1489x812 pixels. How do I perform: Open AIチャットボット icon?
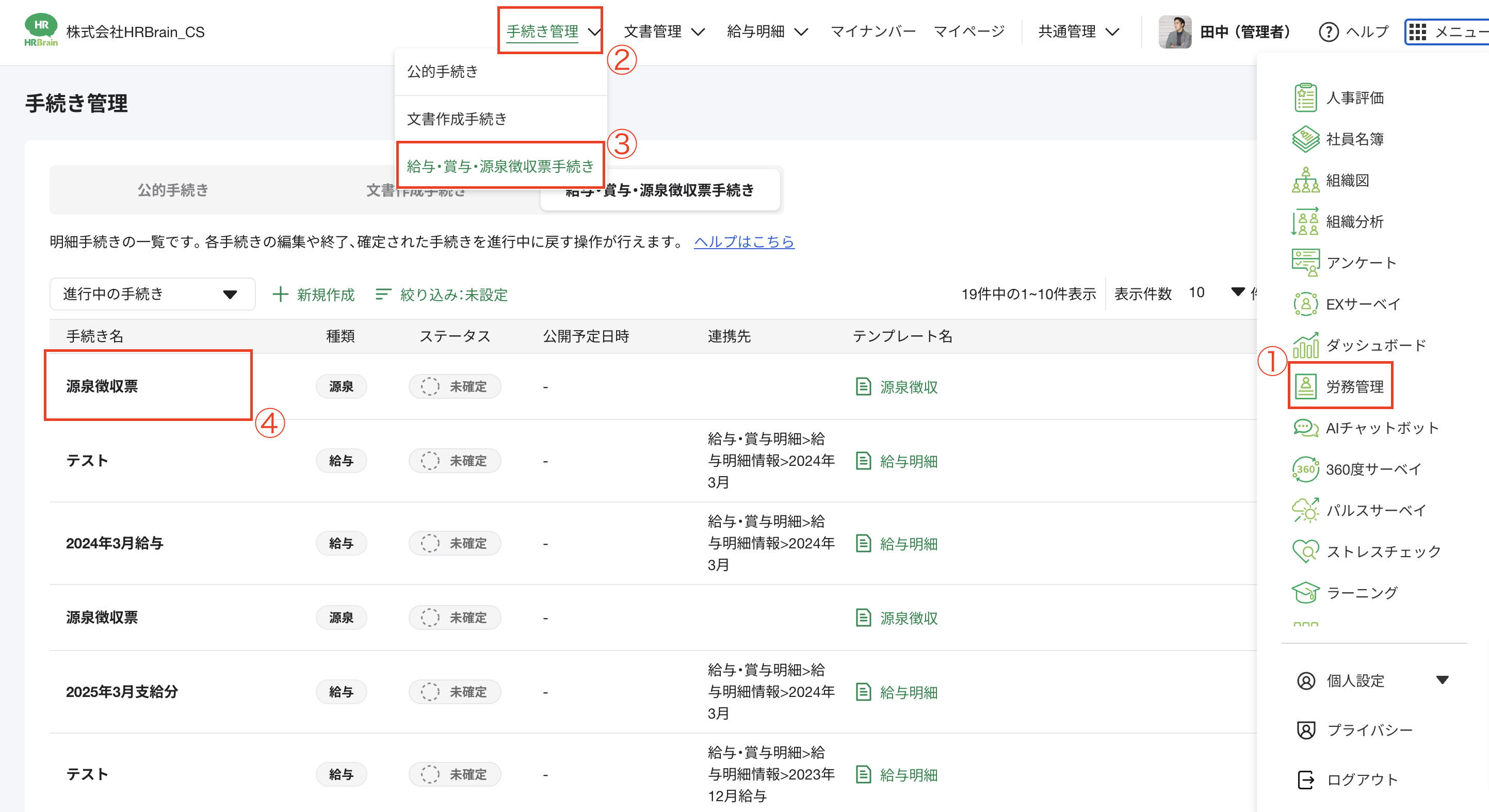tap(1305, 428)
